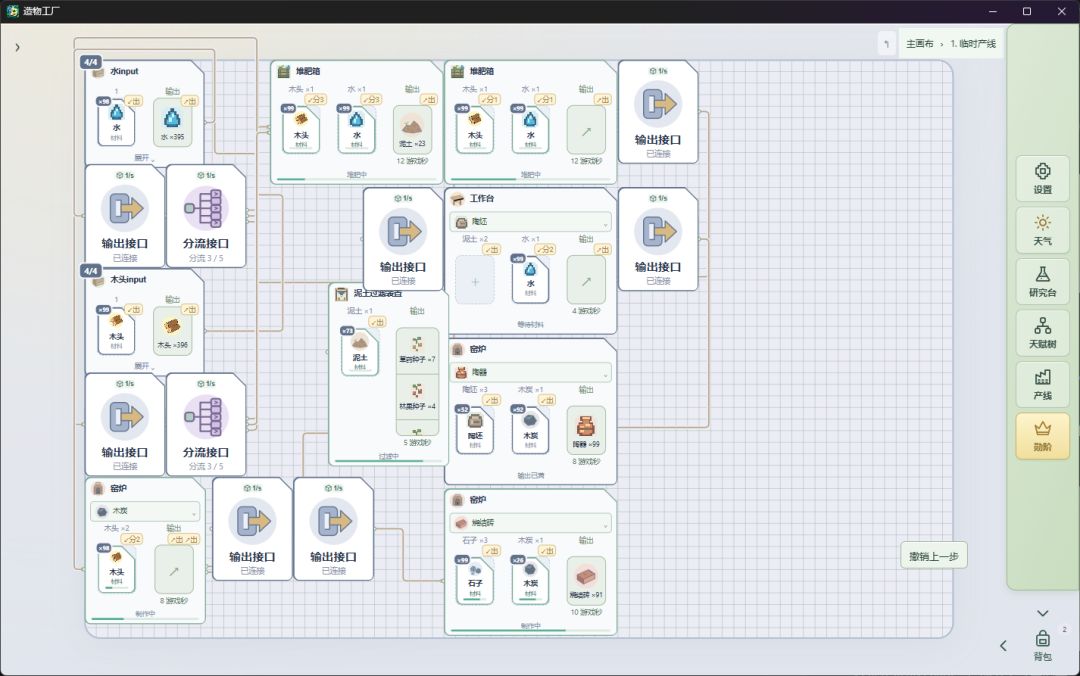Click the empty plus slot in 工作台
Screen dimensions: 1080x676
(x=475, y=281)
